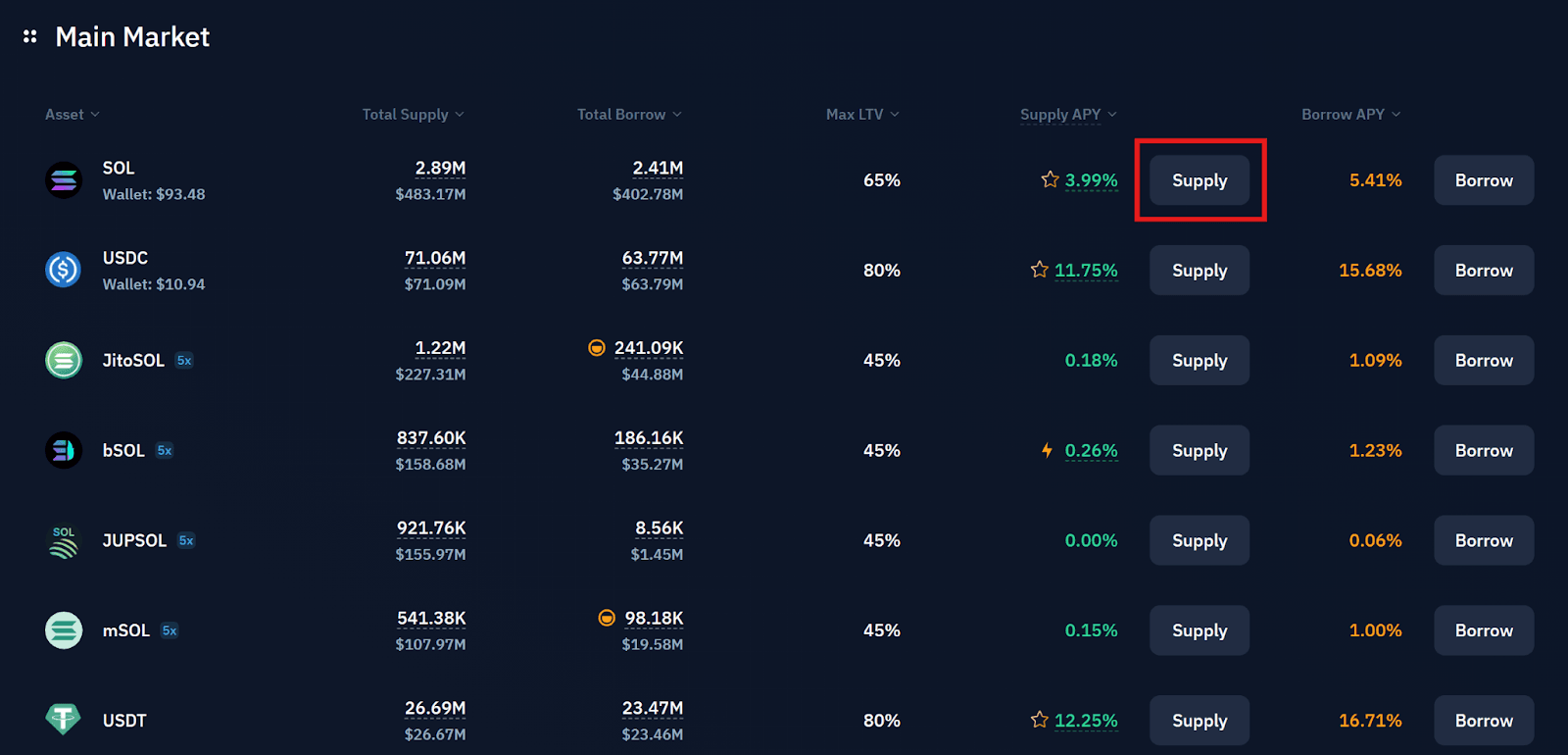Viewport: 1568px width, 755px height.
Task: Click Supply button in bSOL row
Action: pos(1200,450)
